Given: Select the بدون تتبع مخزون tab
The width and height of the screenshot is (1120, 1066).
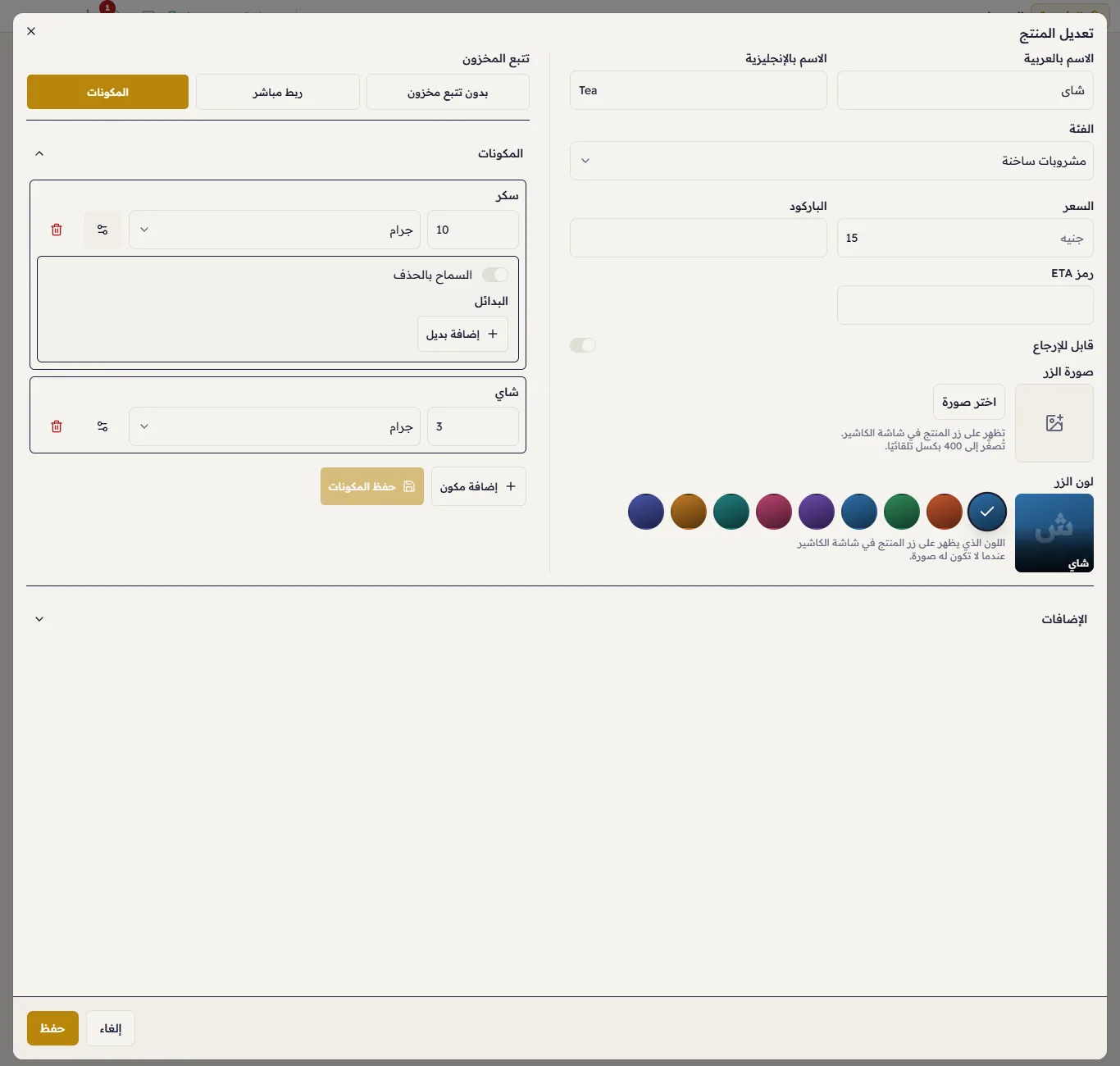Looking at the screenshot, I should [x=448, y=92].
